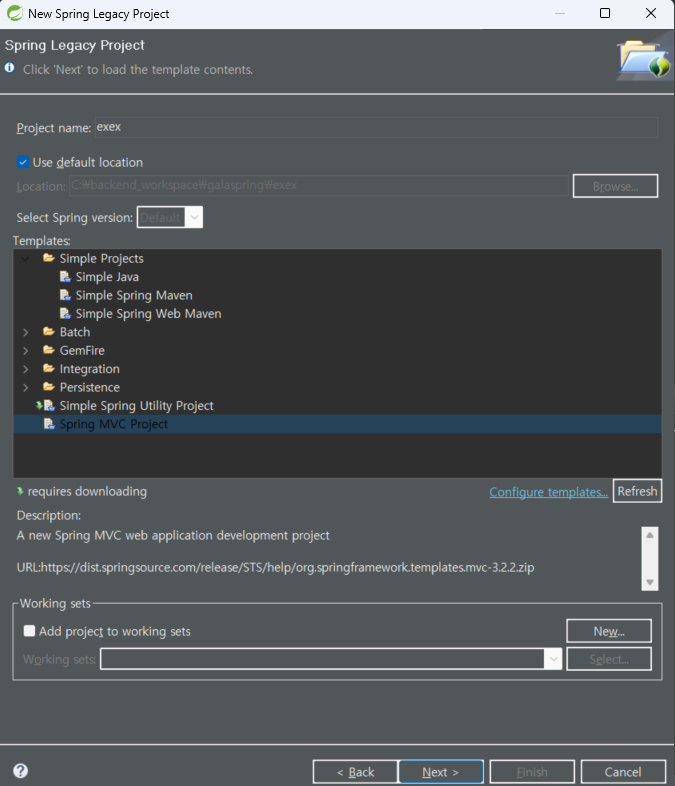Click the 'requires downloading' legend text
Screen dimensions: 675x786
tap(87, 491)
